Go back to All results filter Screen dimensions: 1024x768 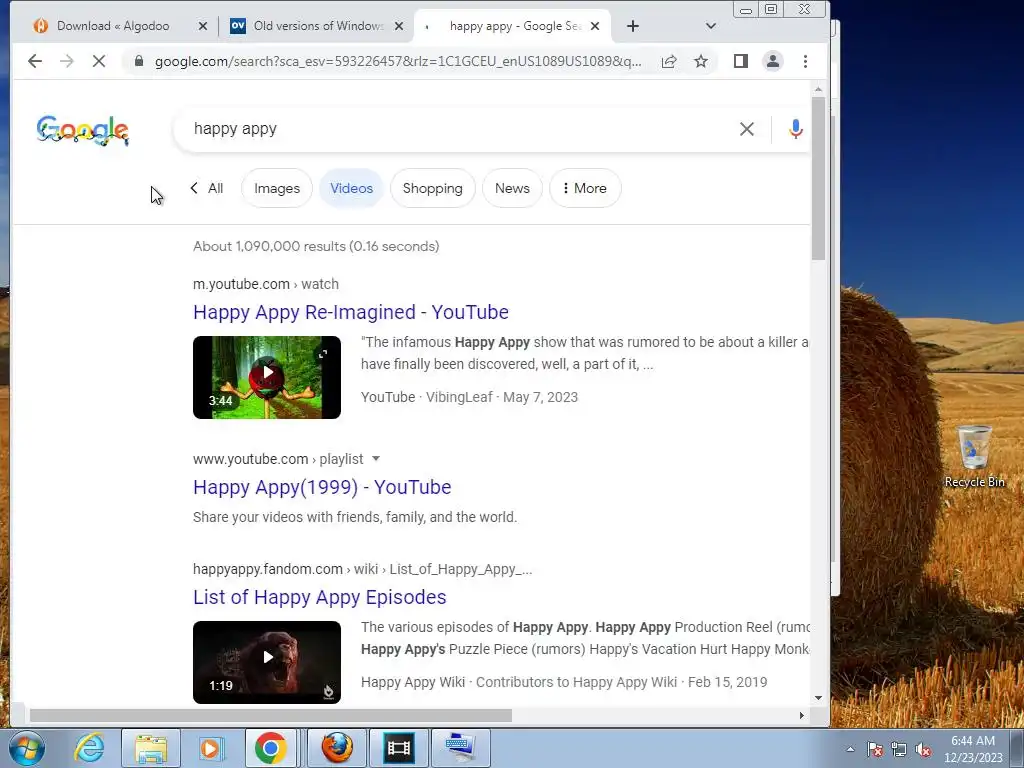(207, 188)
